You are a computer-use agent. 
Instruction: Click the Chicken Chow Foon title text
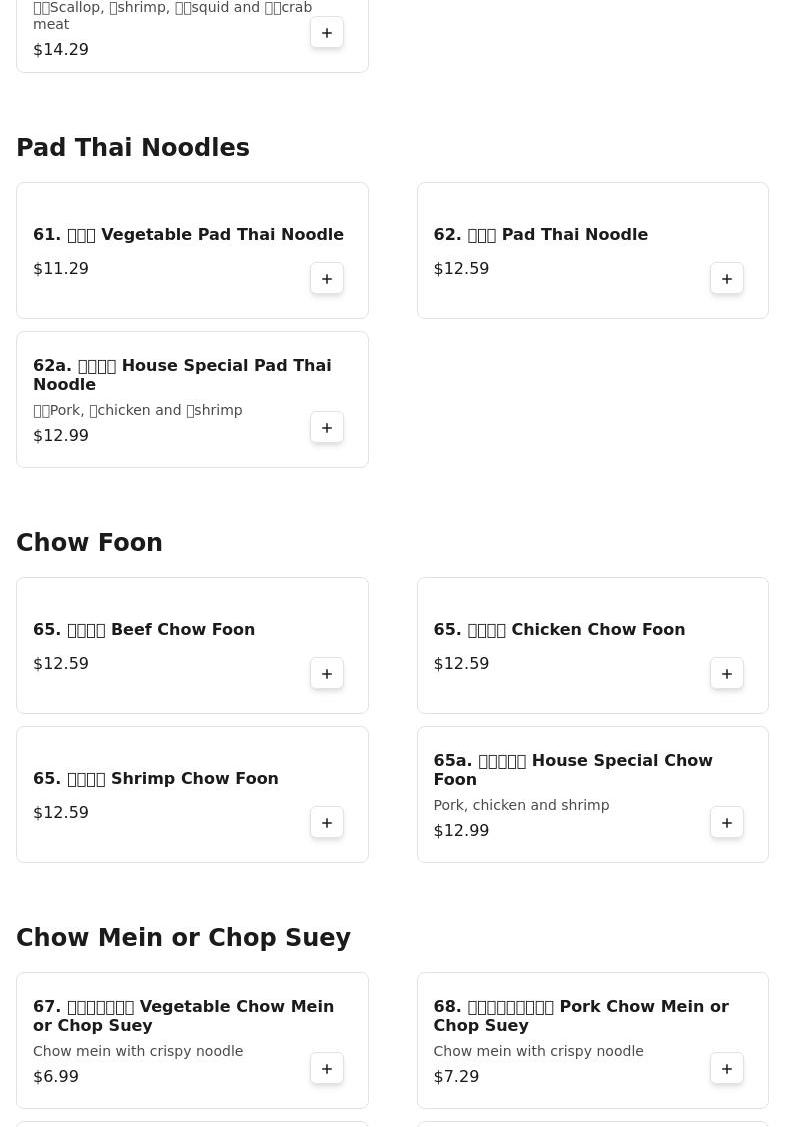(559, 630)
